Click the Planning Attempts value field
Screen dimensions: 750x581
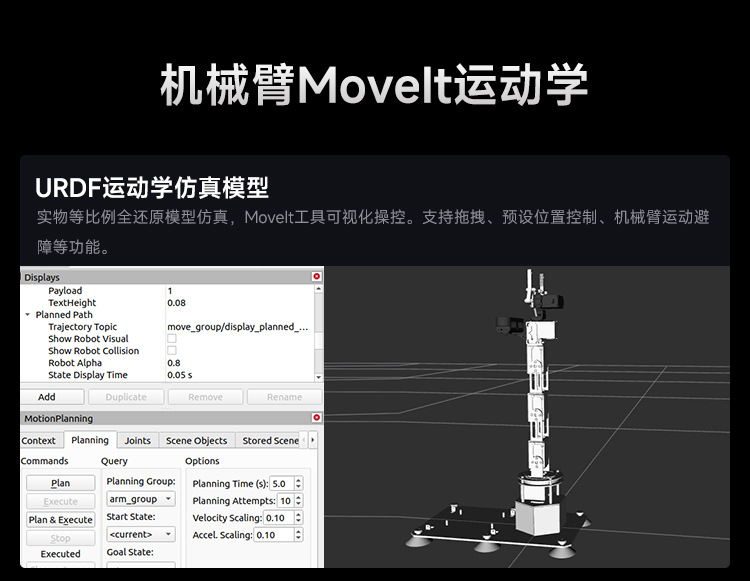click(x=285, y=501)
